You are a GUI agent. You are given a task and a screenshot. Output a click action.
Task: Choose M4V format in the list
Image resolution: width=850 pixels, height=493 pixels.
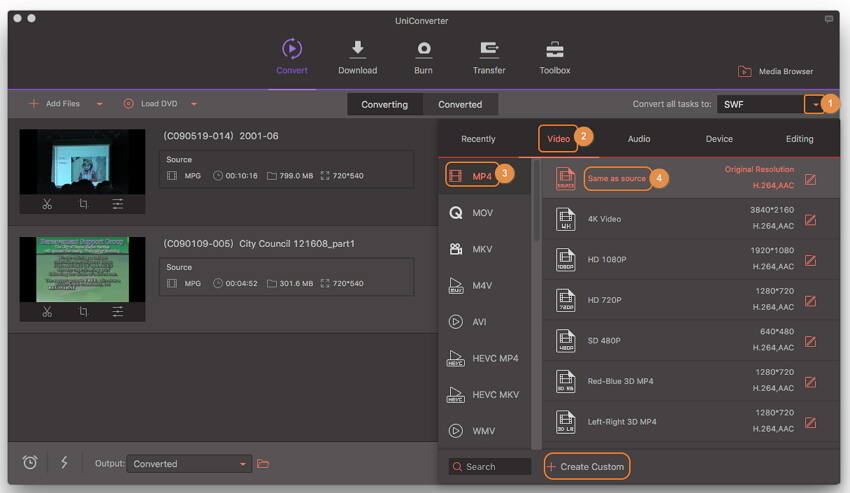coord(485,285)
